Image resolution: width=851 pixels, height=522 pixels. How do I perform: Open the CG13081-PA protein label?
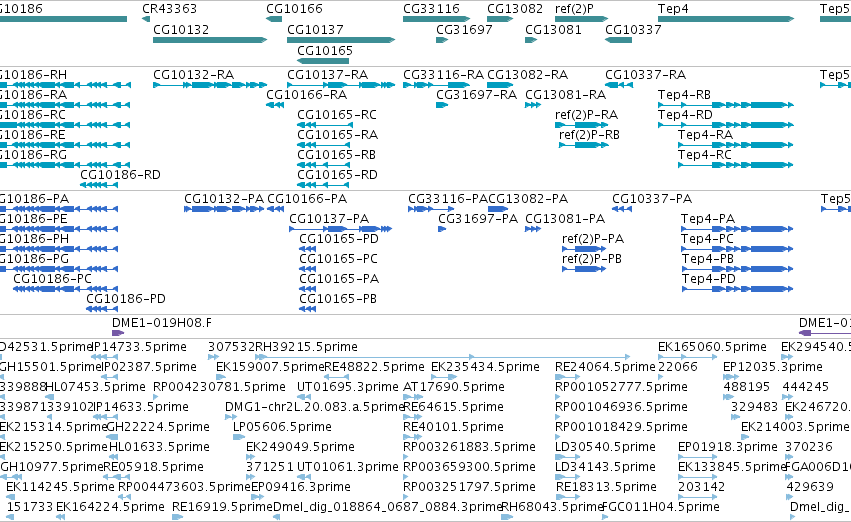[565, 219]
